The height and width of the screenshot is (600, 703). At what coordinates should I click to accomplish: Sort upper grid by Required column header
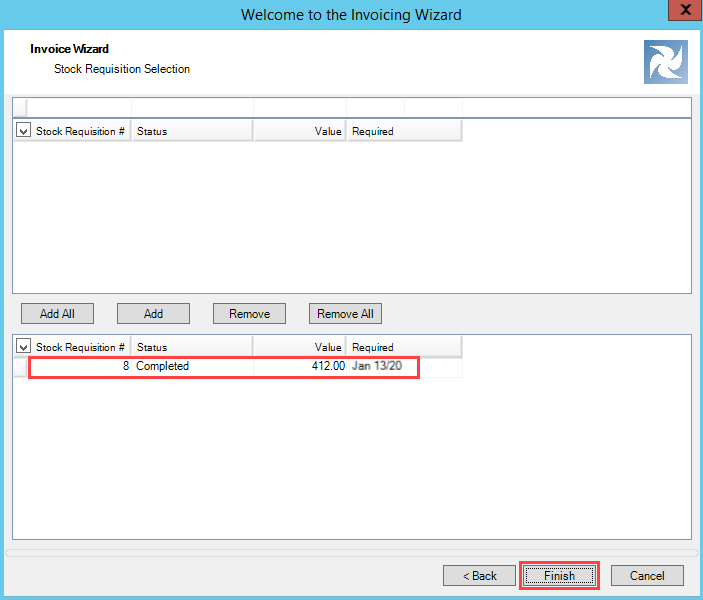pos(403,131)
